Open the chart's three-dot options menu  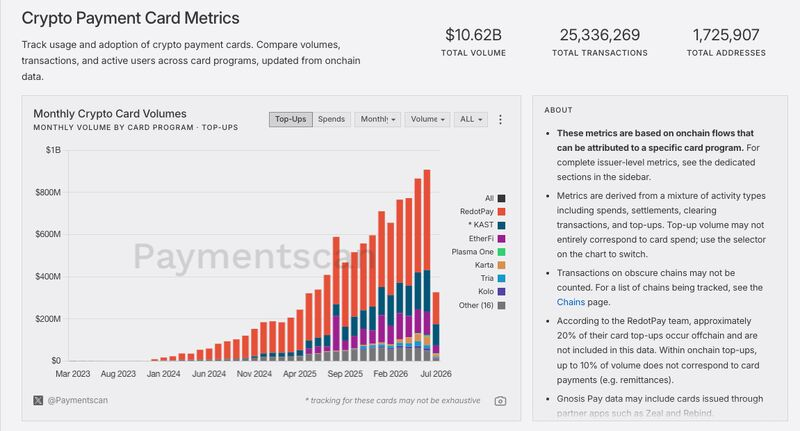pyautogui.click(x=500, y=119)
